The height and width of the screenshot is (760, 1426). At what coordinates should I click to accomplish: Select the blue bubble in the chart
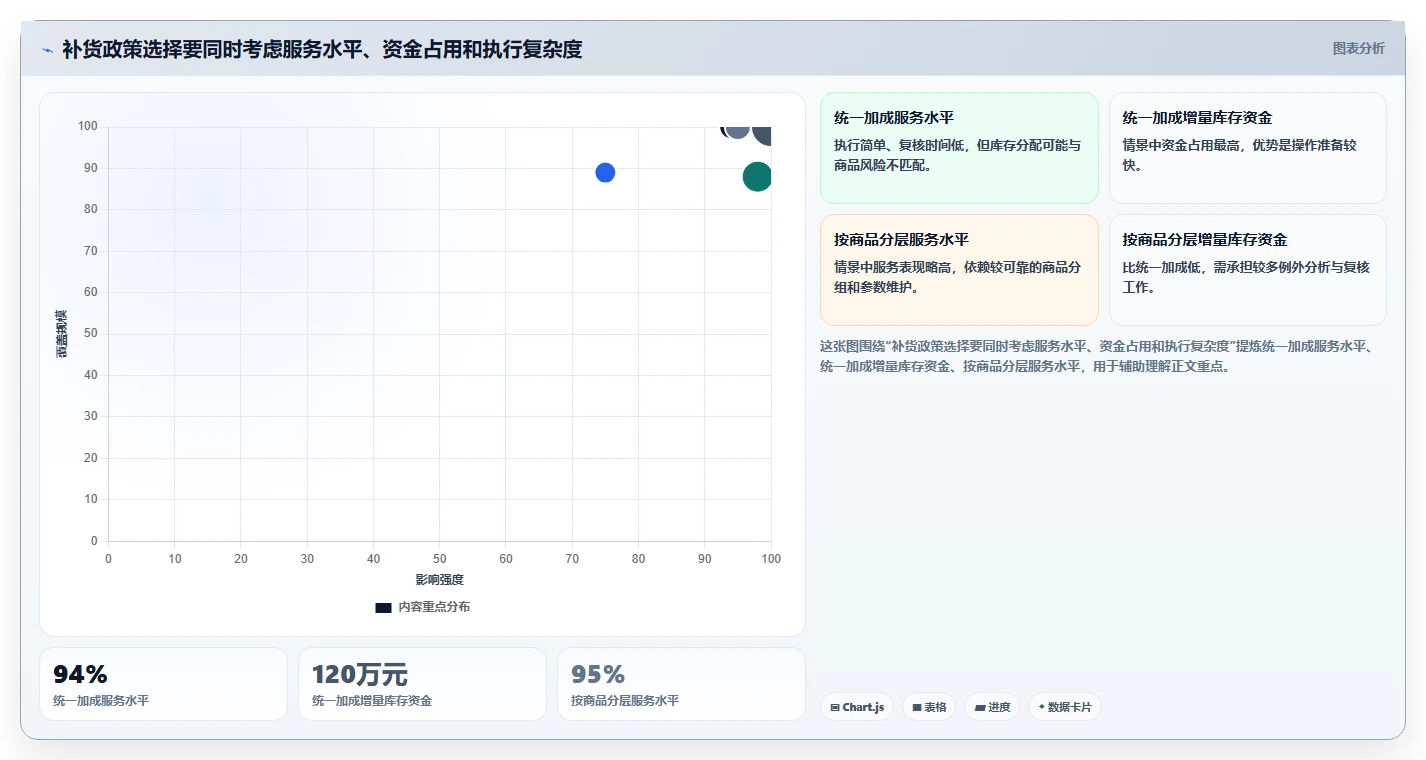605,172
